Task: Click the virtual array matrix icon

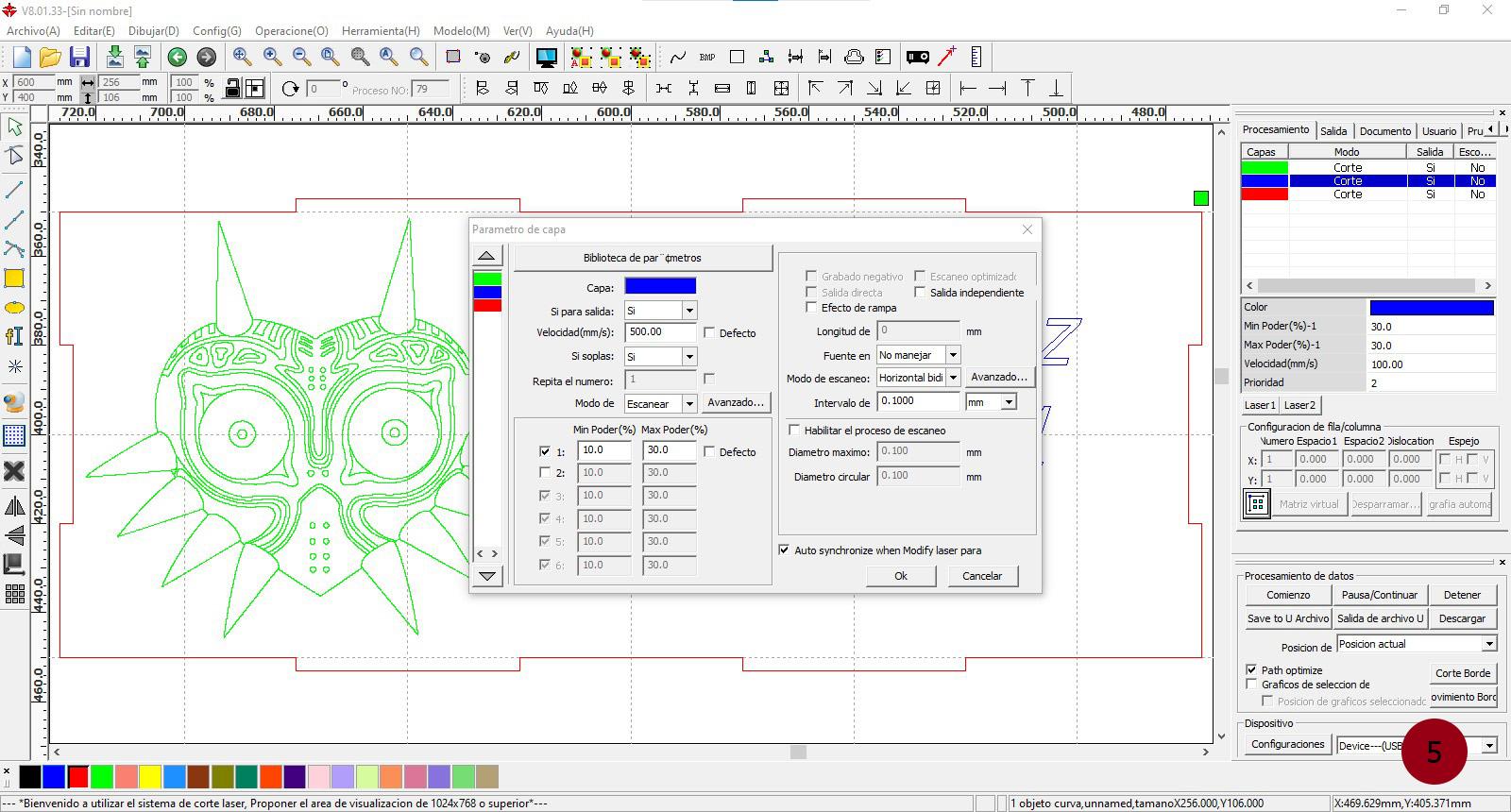Action: (1257, 504)
